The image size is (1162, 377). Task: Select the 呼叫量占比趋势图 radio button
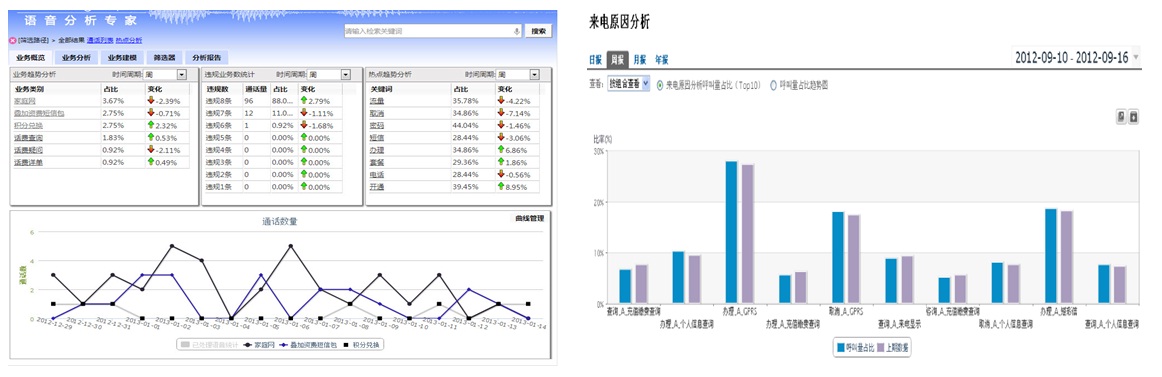click(x=774, y=84)
